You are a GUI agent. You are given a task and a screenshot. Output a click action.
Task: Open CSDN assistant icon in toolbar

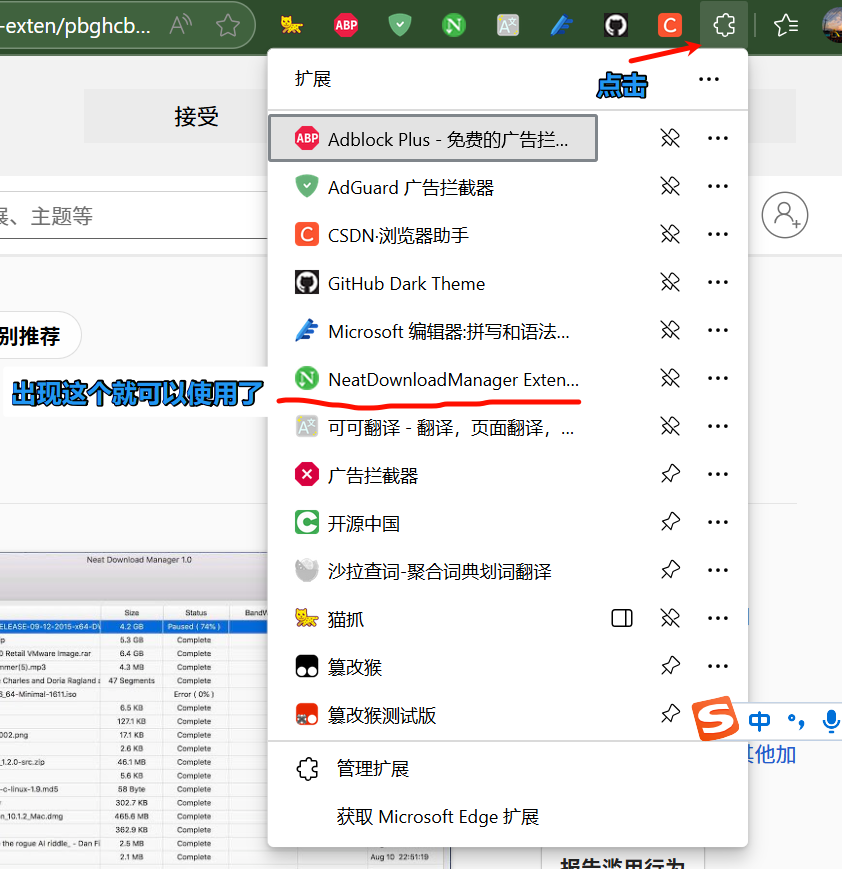(x=670, y=25)
